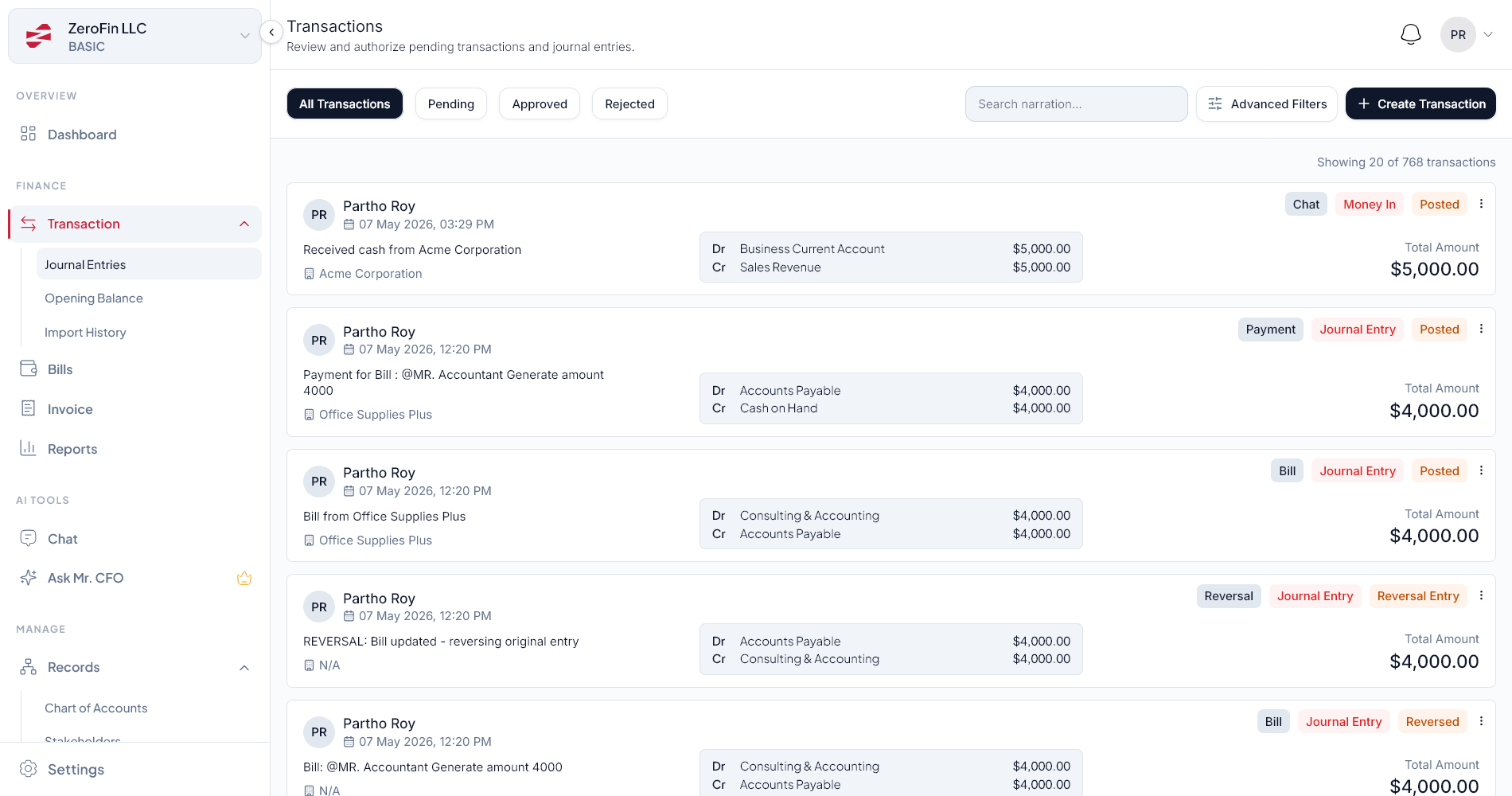The height and width of the screenshot is (796, 1512).
Task: Expand the ZeroFin LLC company switcher
Action: 245,36
